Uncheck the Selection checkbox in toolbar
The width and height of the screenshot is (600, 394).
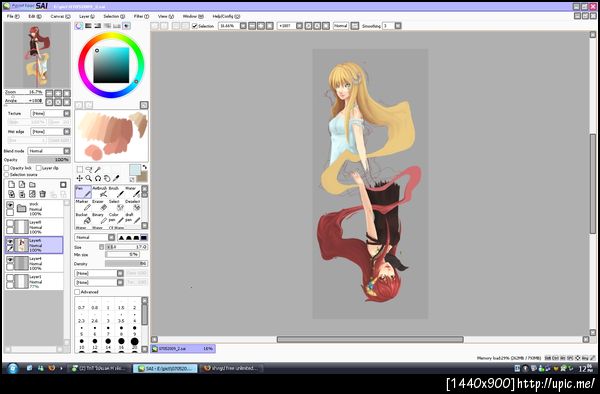pos(195,26)
